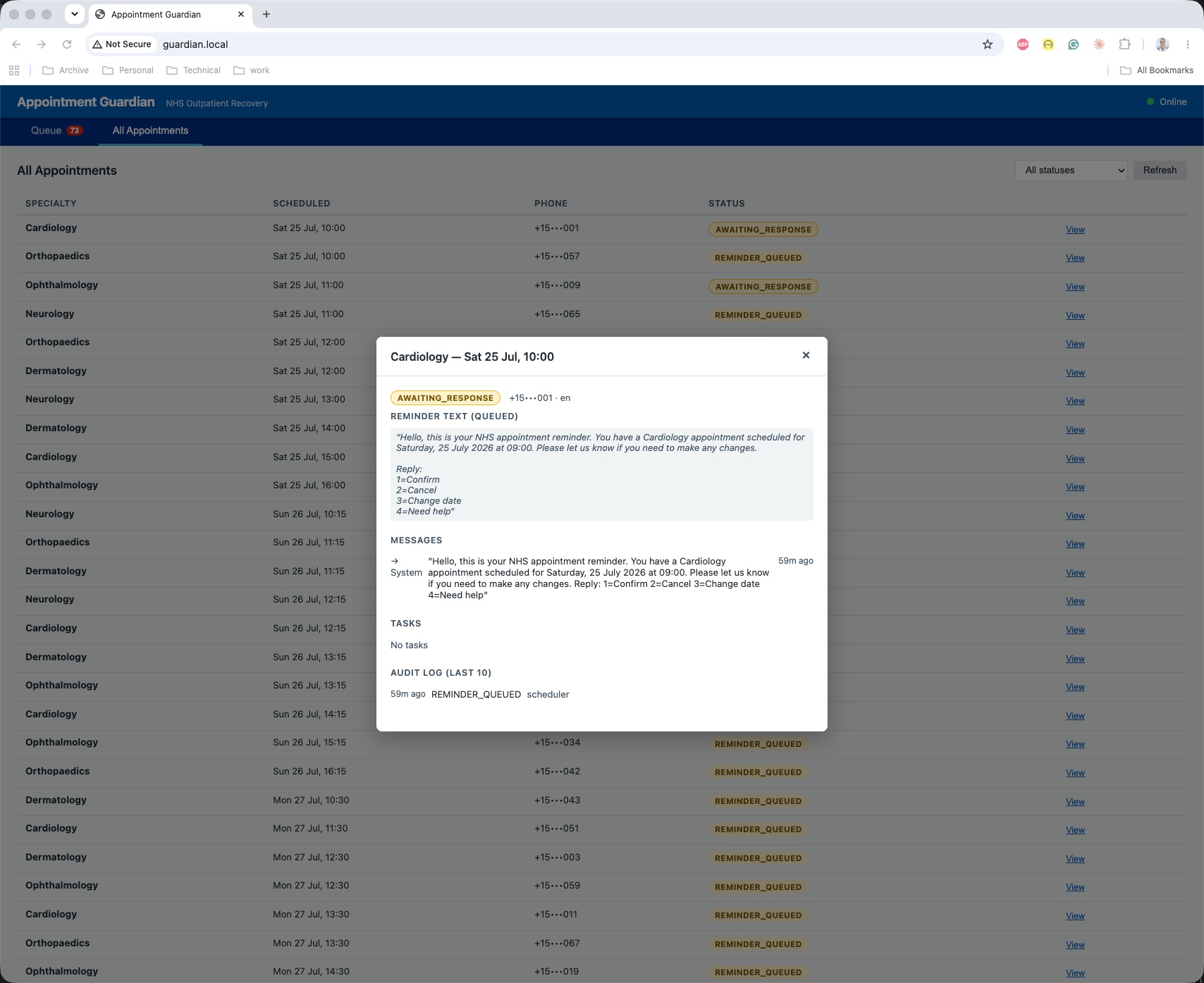Click the Appointment Guardian header title
The width and height of the screenshot is (1204, 983).
(x=86, y=102)
